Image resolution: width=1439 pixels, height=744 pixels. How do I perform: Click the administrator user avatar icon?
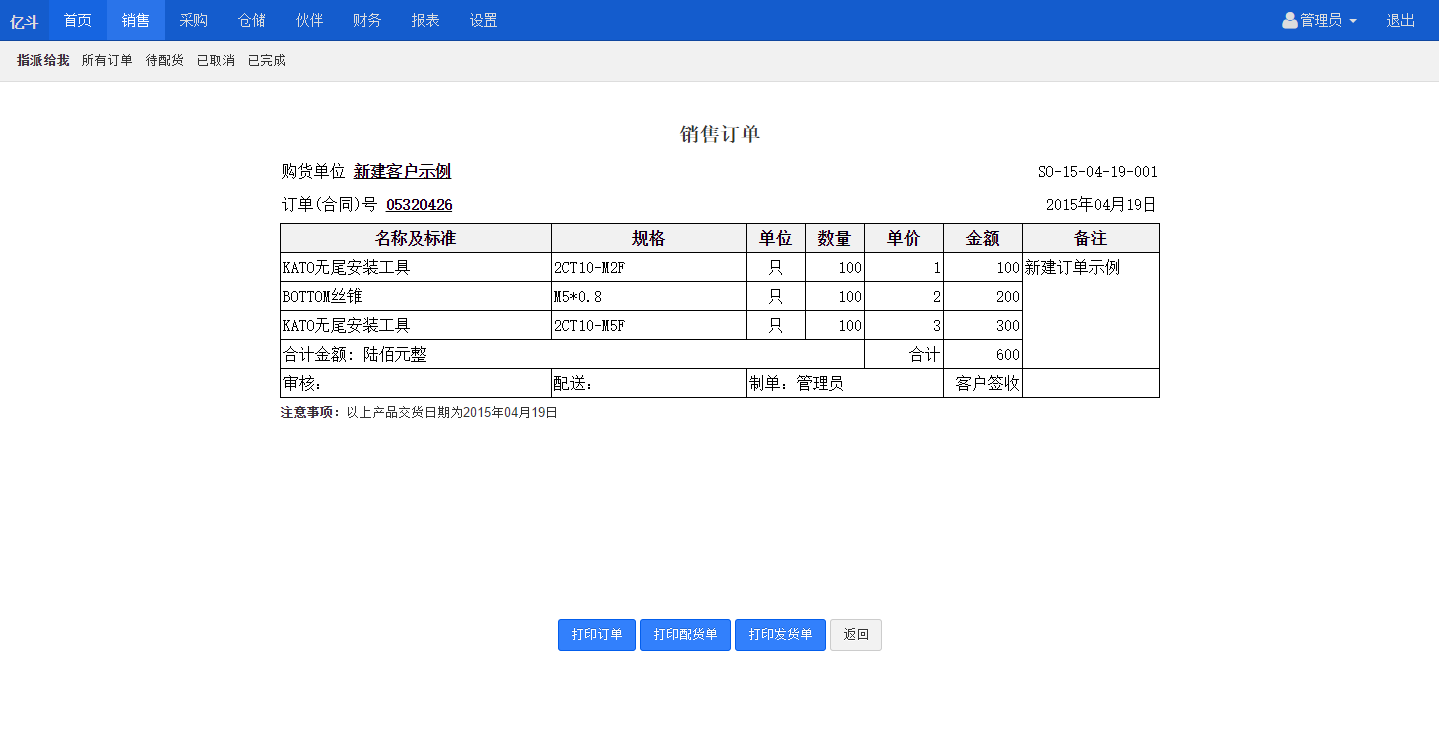1289,18
